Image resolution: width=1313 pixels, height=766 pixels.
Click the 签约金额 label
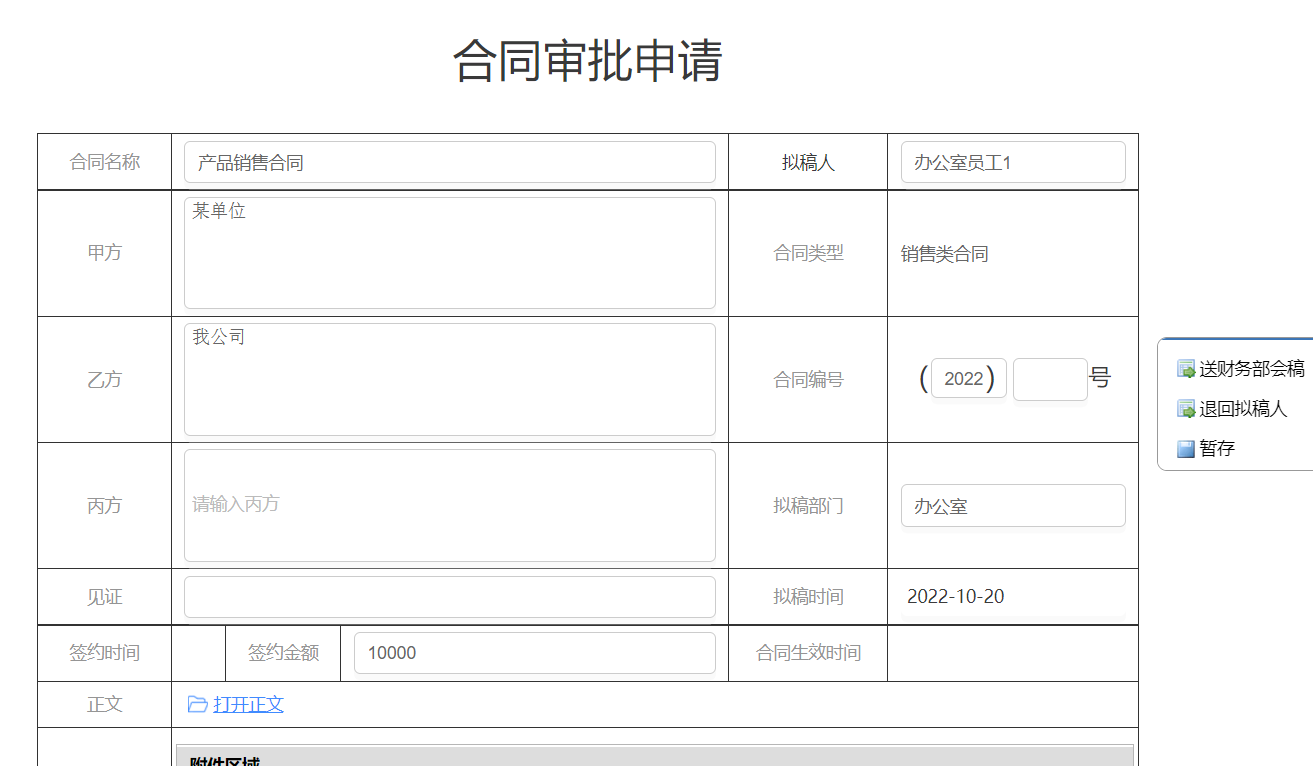point(284,653)
